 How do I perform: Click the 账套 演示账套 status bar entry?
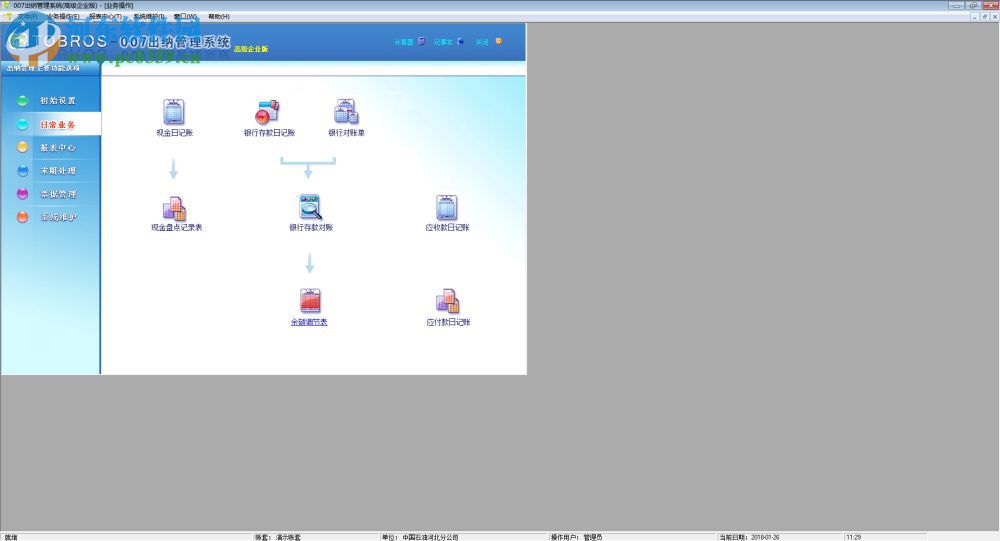point(278,537)
